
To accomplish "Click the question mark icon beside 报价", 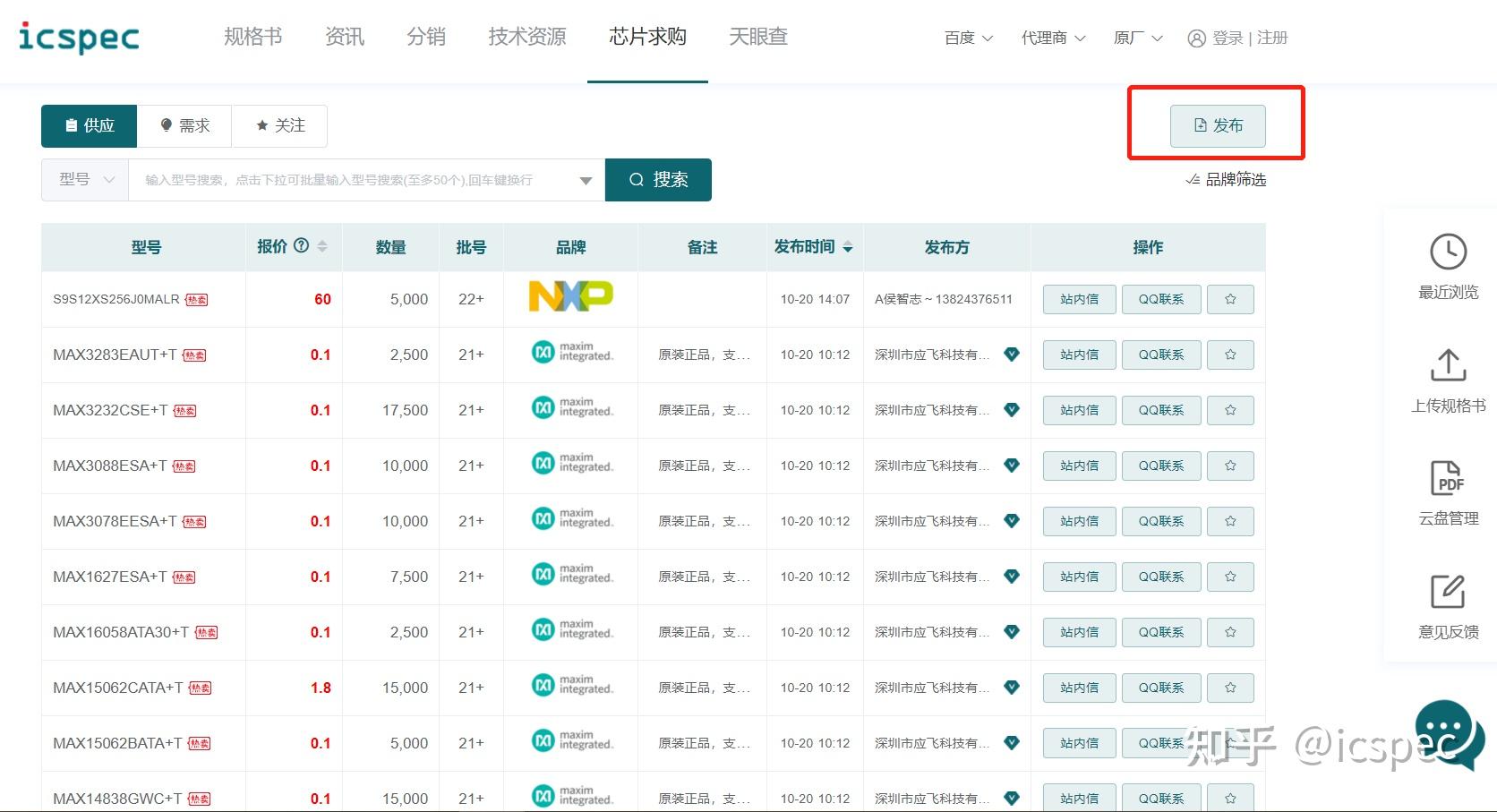I will click(x=302, y=245).
